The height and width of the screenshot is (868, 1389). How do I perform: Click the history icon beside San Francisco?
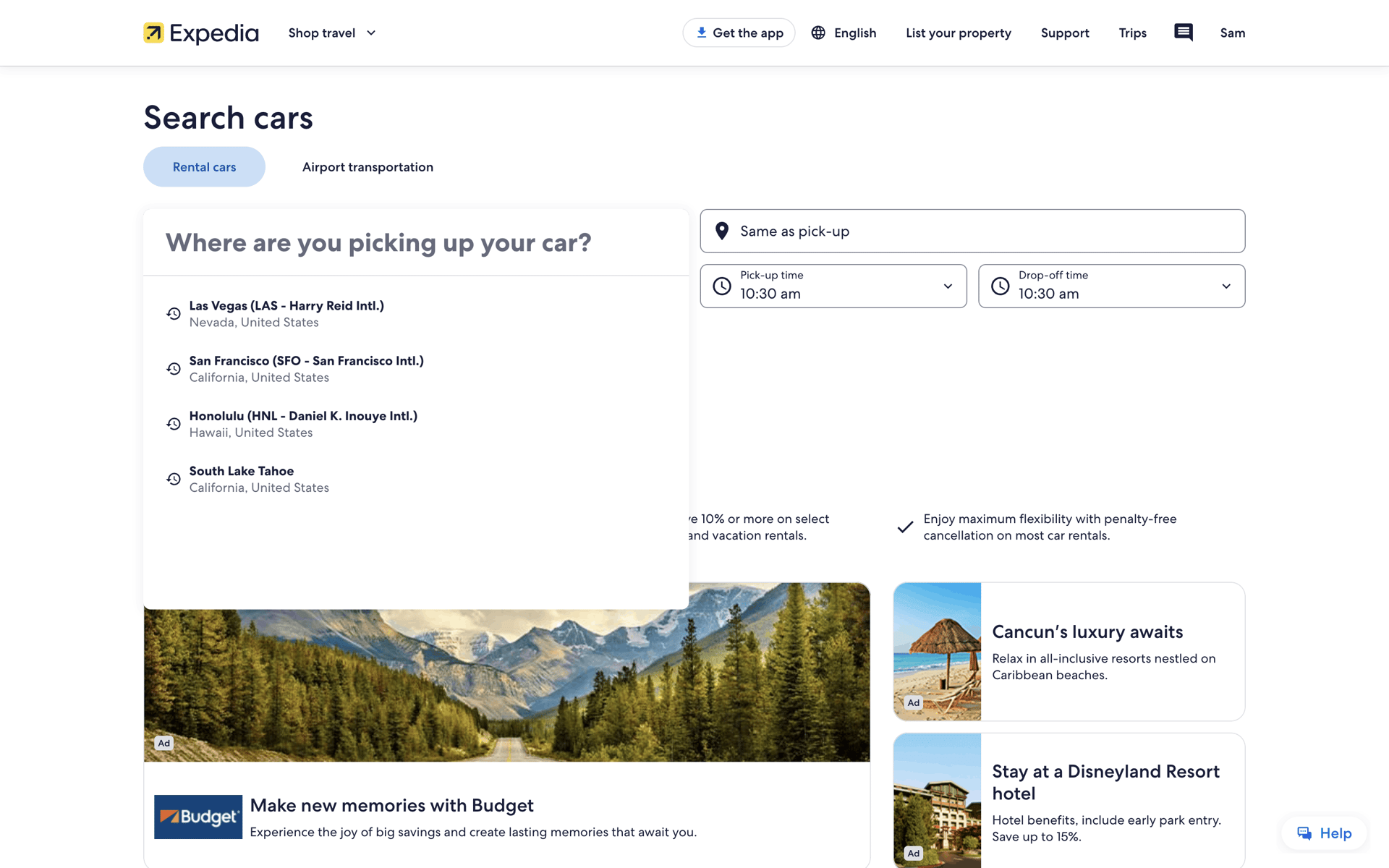coord(174,369)
